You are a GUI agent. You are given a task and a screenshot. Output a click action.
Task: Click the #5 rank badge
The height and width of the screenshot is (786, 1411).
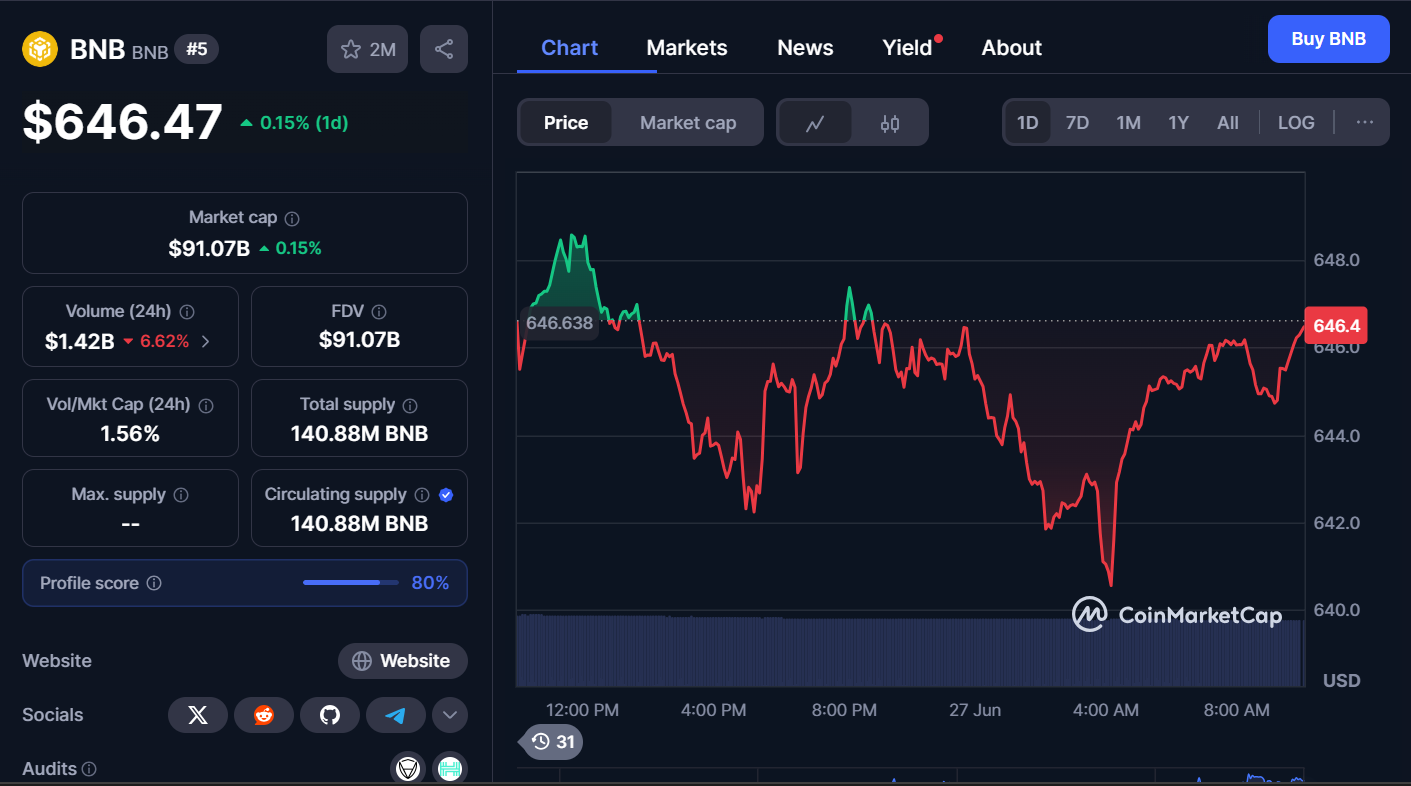pos(197,49)
